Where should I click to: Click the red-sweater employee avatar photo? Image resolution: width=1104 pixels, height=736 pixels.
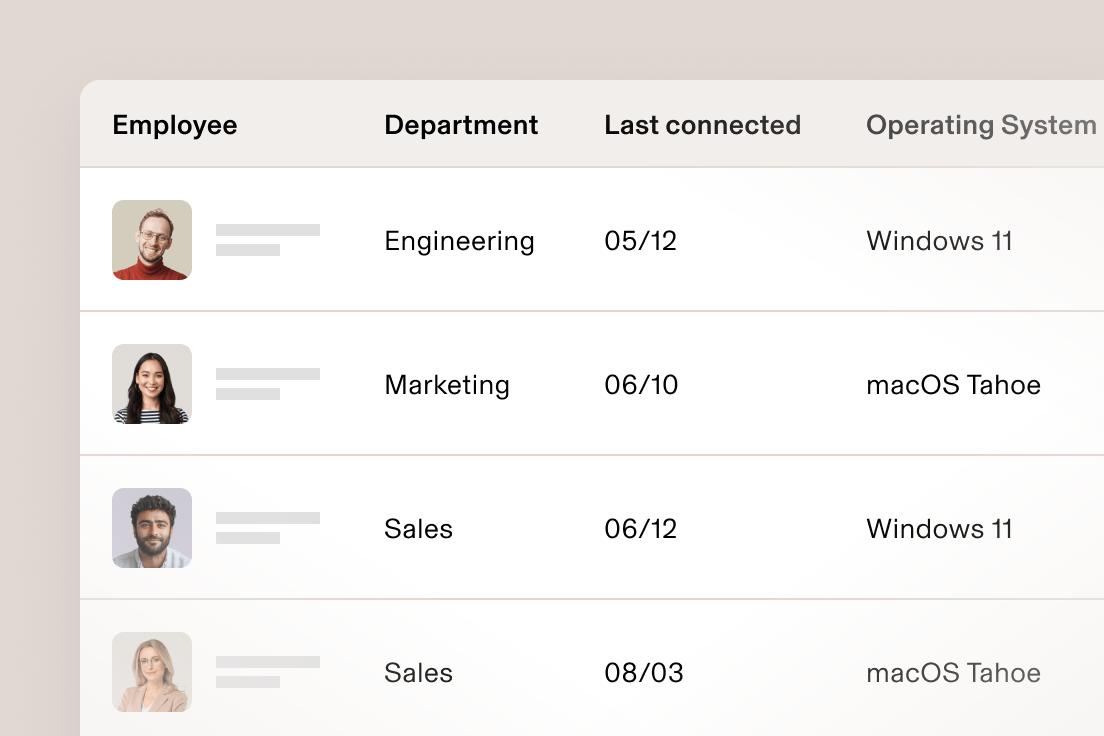click(x=151, y=240)
